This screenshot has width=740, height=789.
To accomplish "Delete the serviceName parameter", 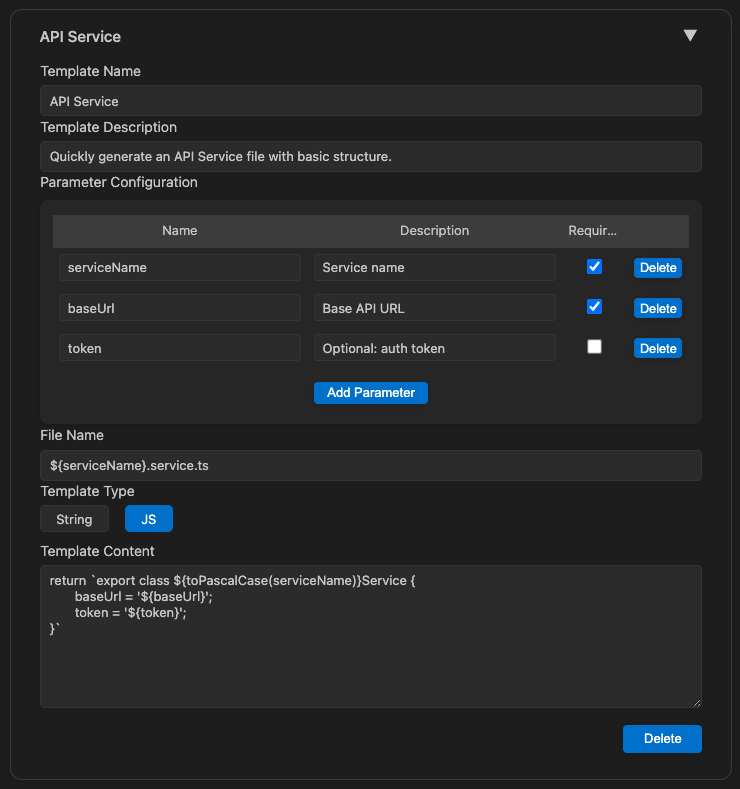I will [x=657, y=268].
